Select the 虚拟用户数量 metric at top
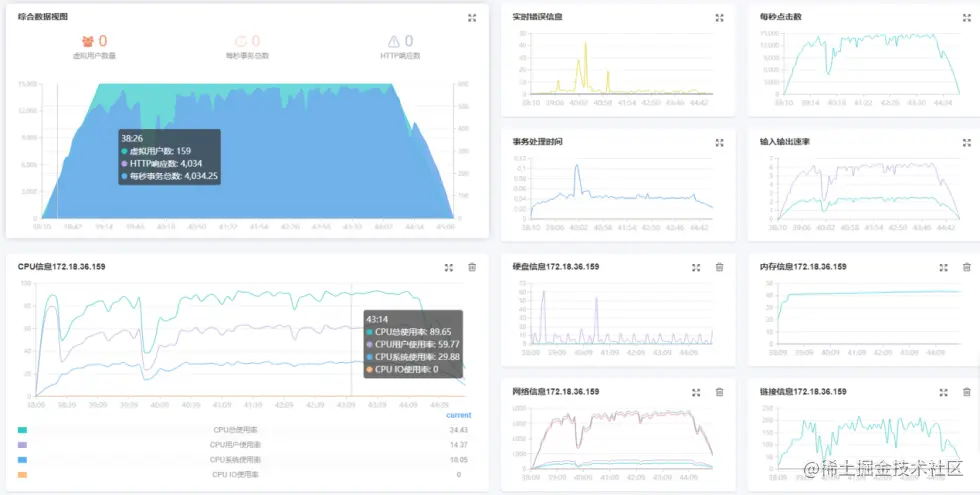The height and width of the screenshot is (495, 980). click(x=94, y=47)
